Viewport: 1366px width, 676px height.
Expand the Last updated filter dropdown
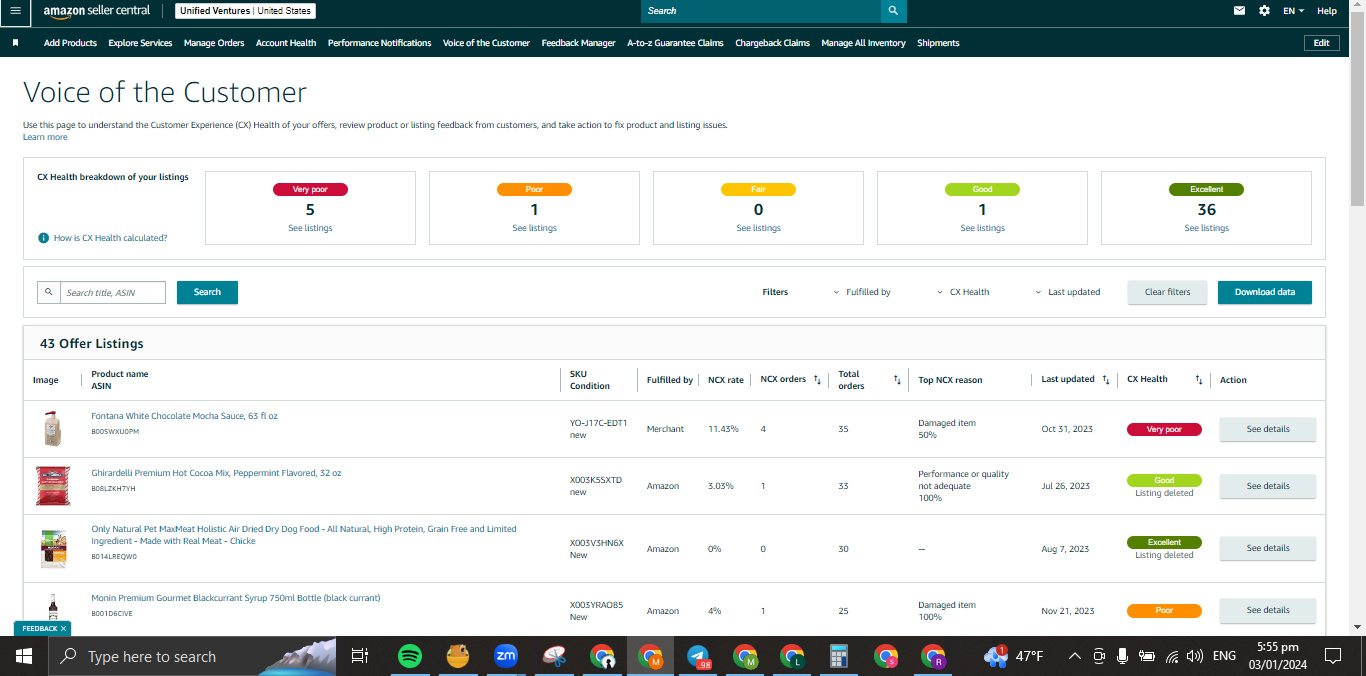[x=1068, y=292]
